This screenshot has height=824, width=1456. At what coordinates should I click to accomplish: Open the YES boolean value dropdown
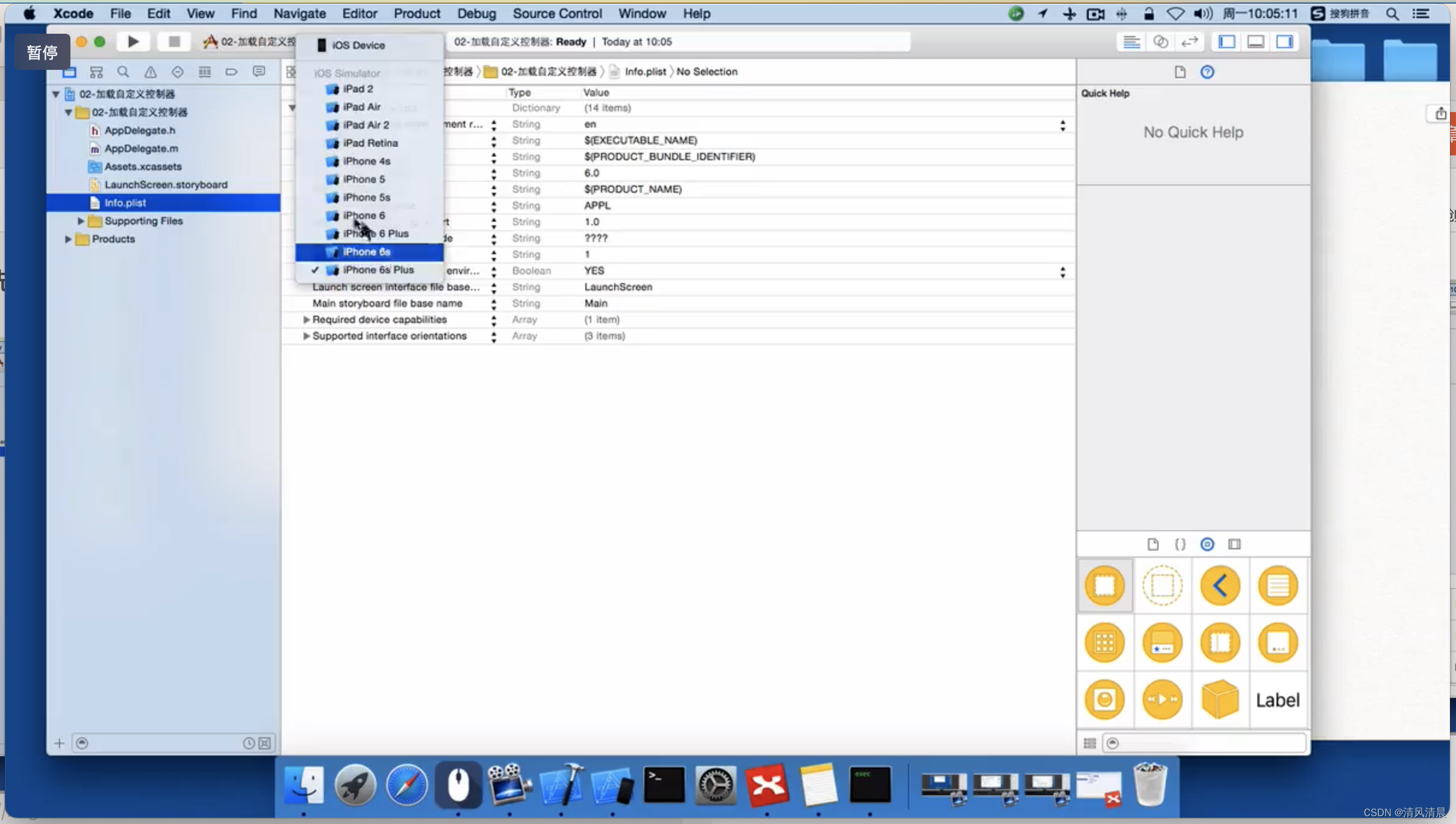pos(1063,272)
